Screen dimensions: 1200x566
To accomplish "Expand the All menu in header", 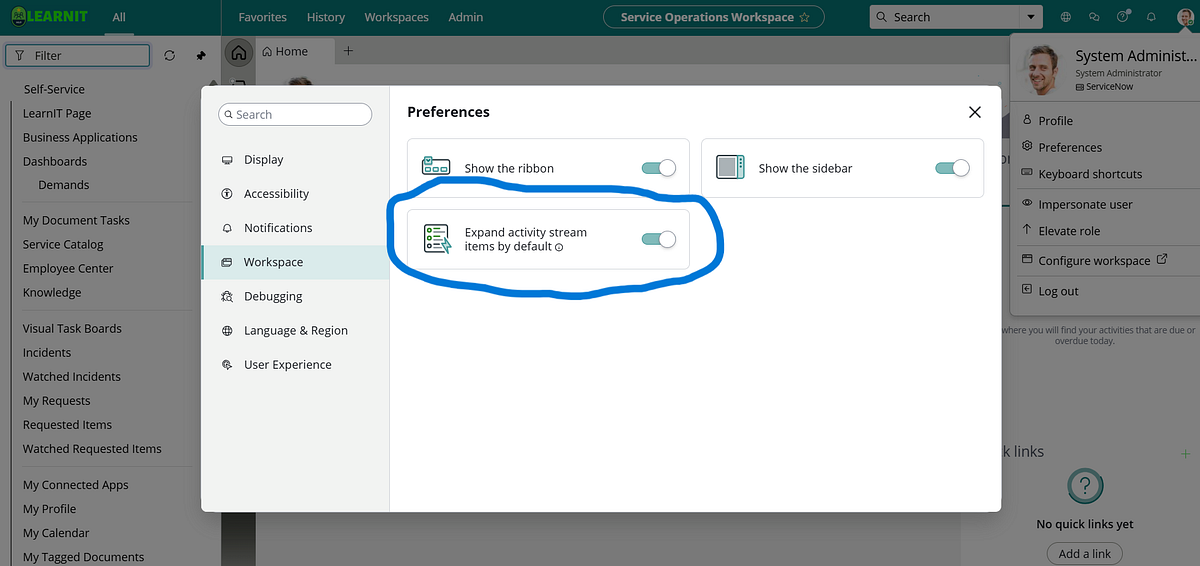I will coord(119,17).
